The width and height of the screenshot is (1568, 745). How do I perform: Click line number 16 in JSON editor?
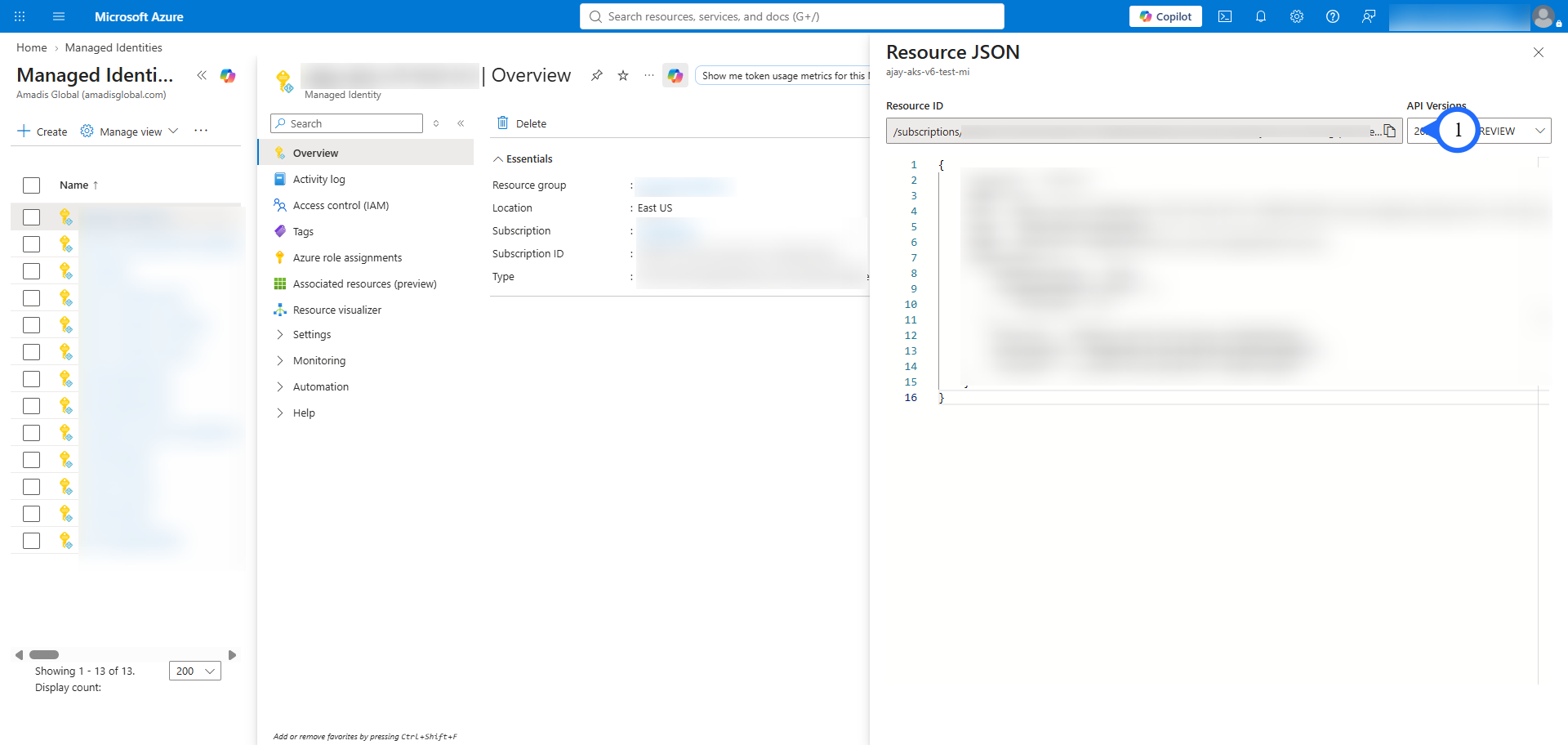point(911,398)
